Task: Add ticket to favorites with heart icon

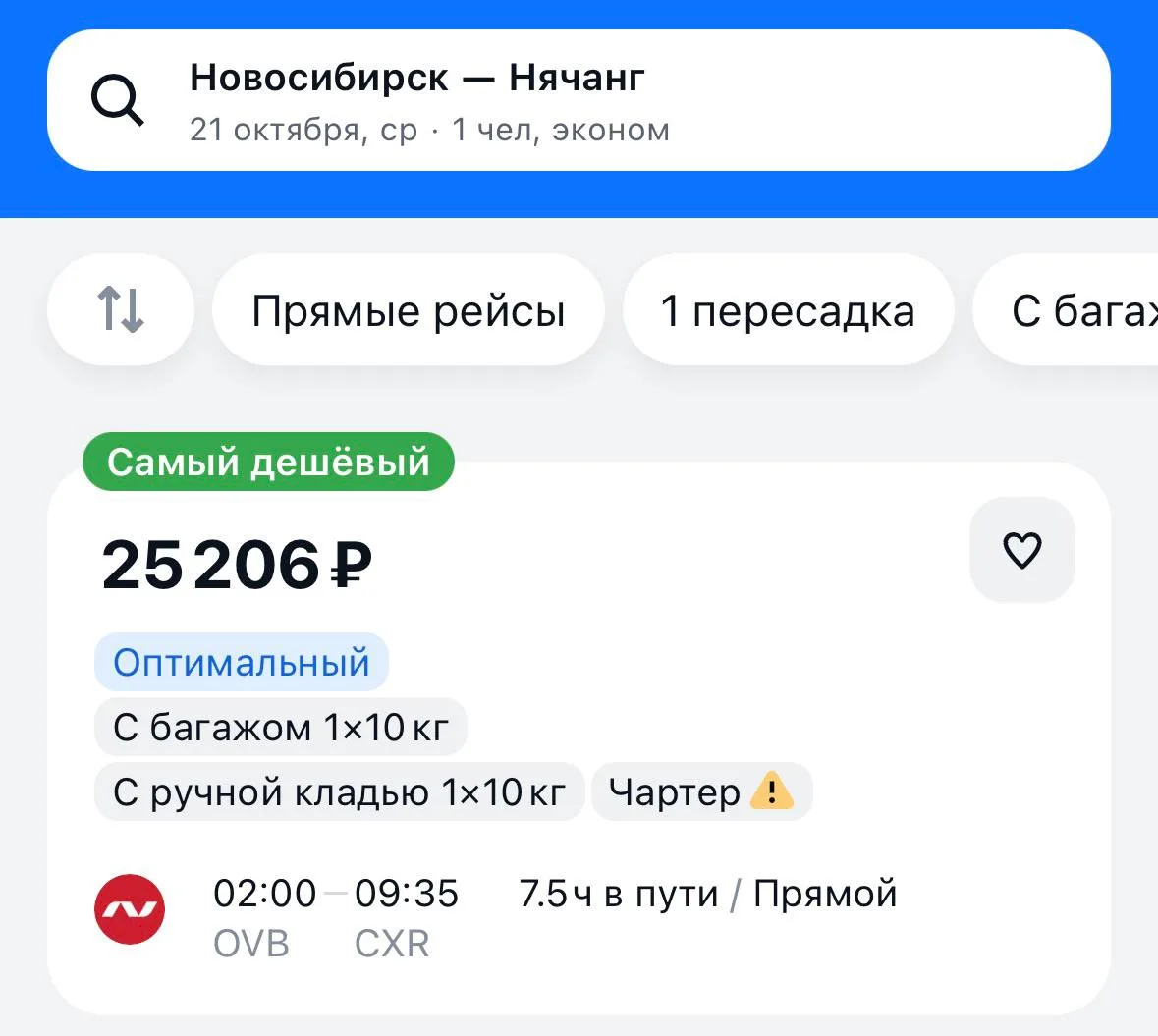Action: coord(1022,549)
